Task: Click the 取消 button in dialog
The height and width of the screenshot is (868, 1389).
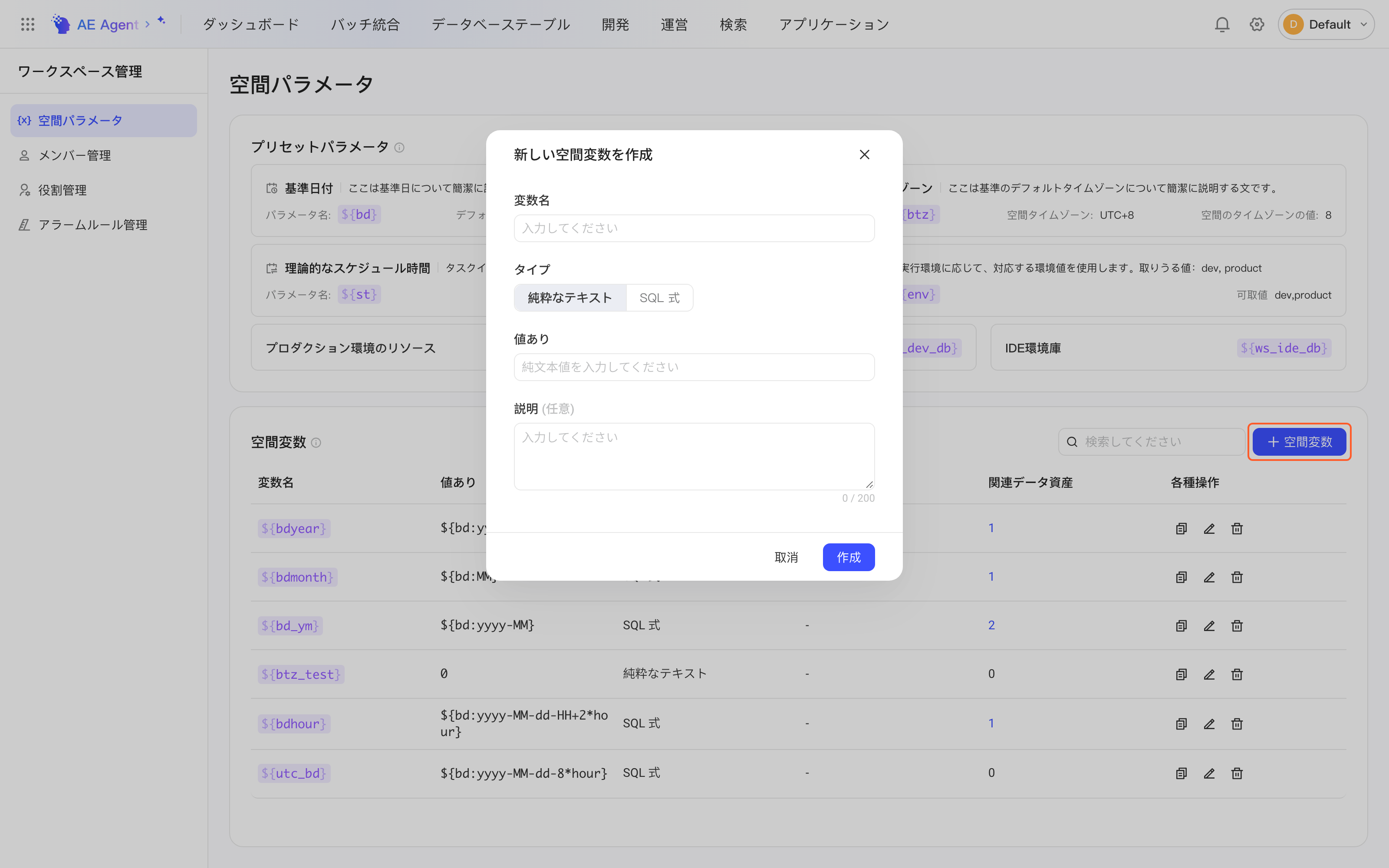Action: 786,557
